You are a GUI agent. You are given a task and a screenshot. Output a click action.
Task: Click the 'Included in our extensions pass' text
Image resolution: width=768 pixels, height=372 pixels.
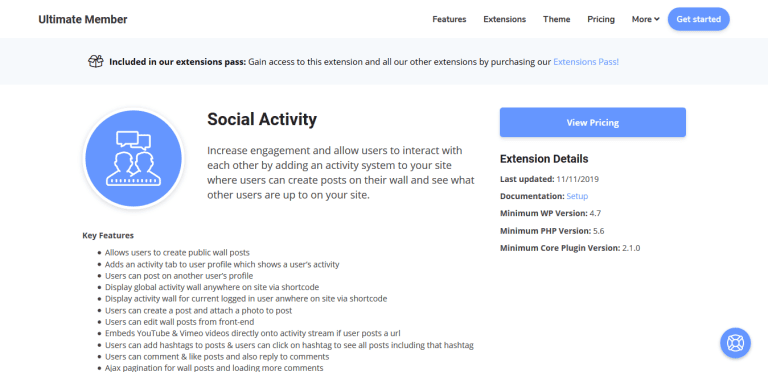pyautogui.click(x=177, y=62)
